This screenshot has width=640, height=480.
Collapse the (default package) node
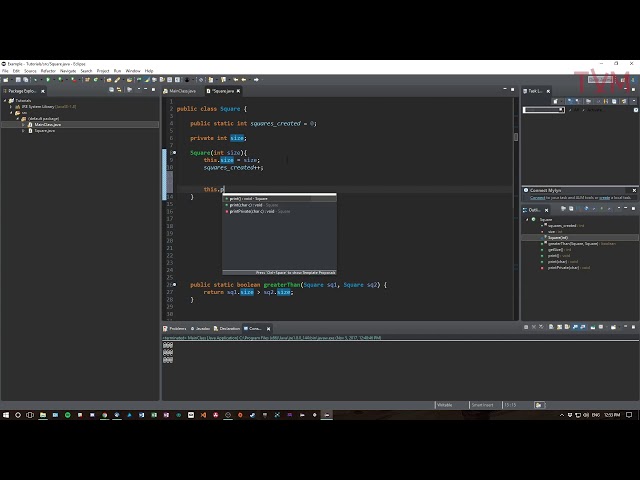18,119
